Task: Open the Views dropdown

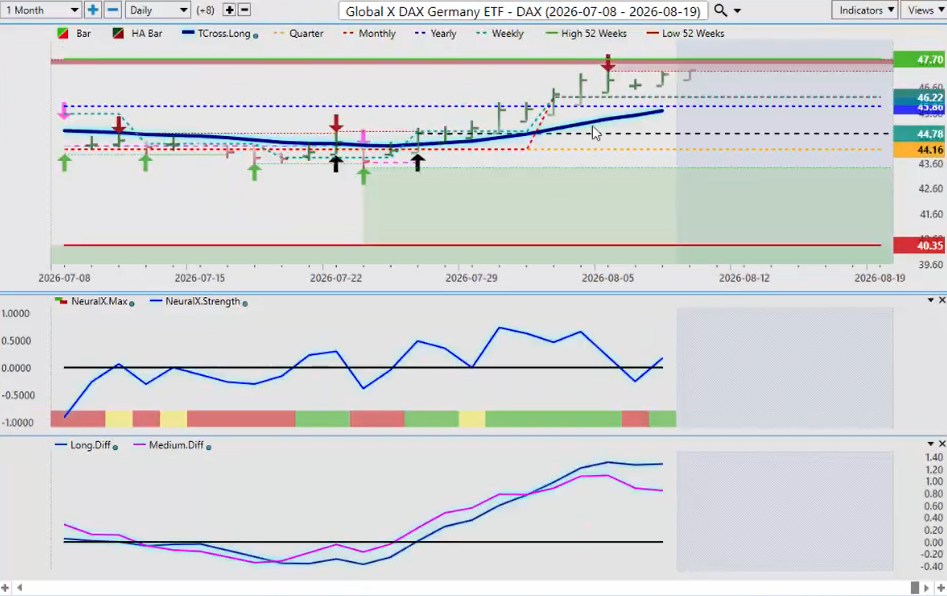Action: click(924, 10)
